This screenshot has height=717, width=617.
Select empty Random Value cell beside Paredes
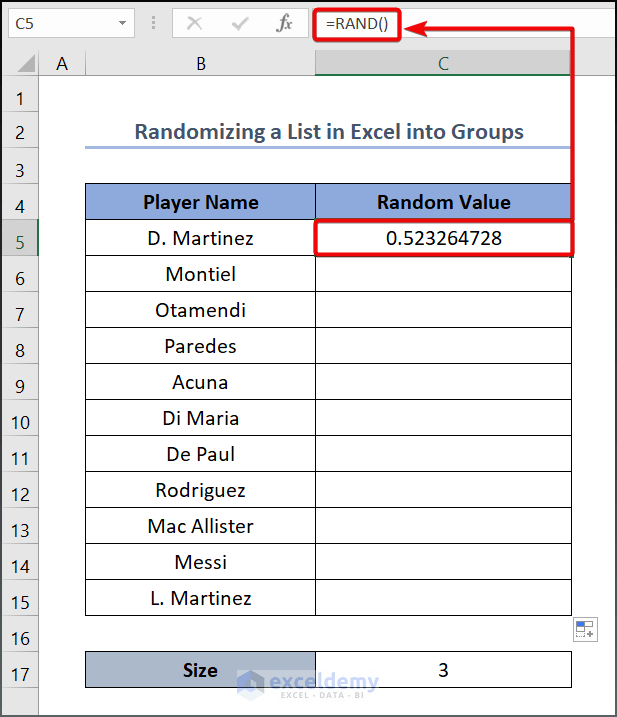click(443, 346)
